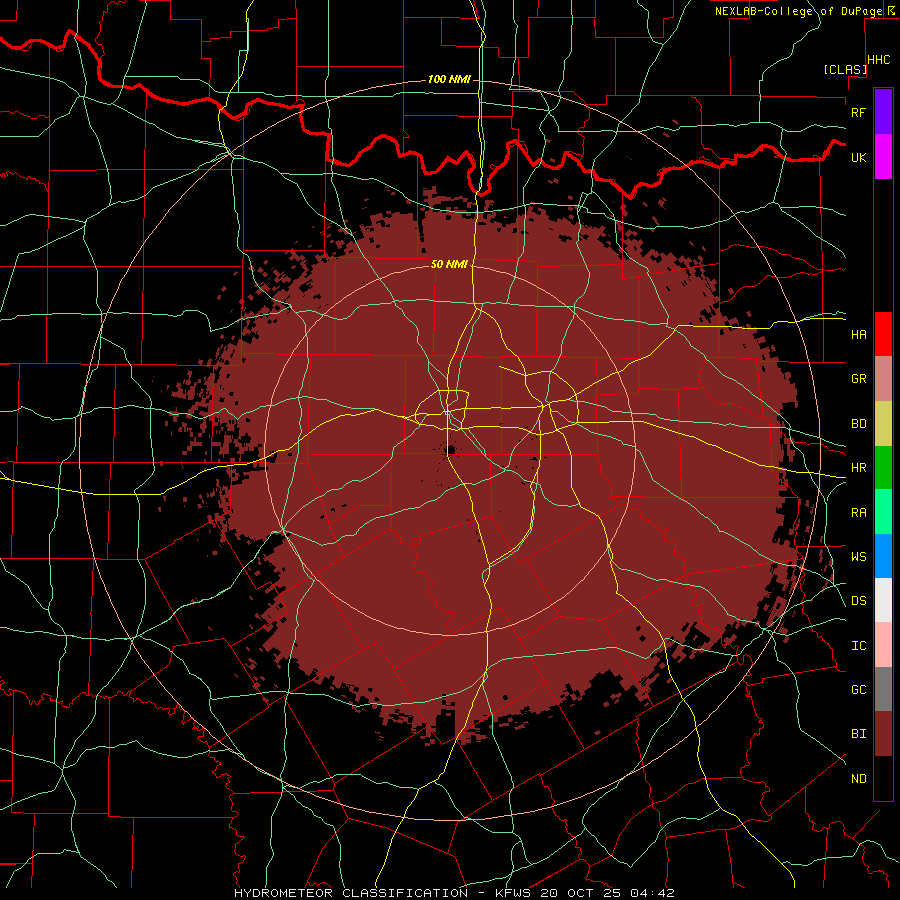Click the 04:42 timestamp

pyautogui.click(x=652, y=893)
